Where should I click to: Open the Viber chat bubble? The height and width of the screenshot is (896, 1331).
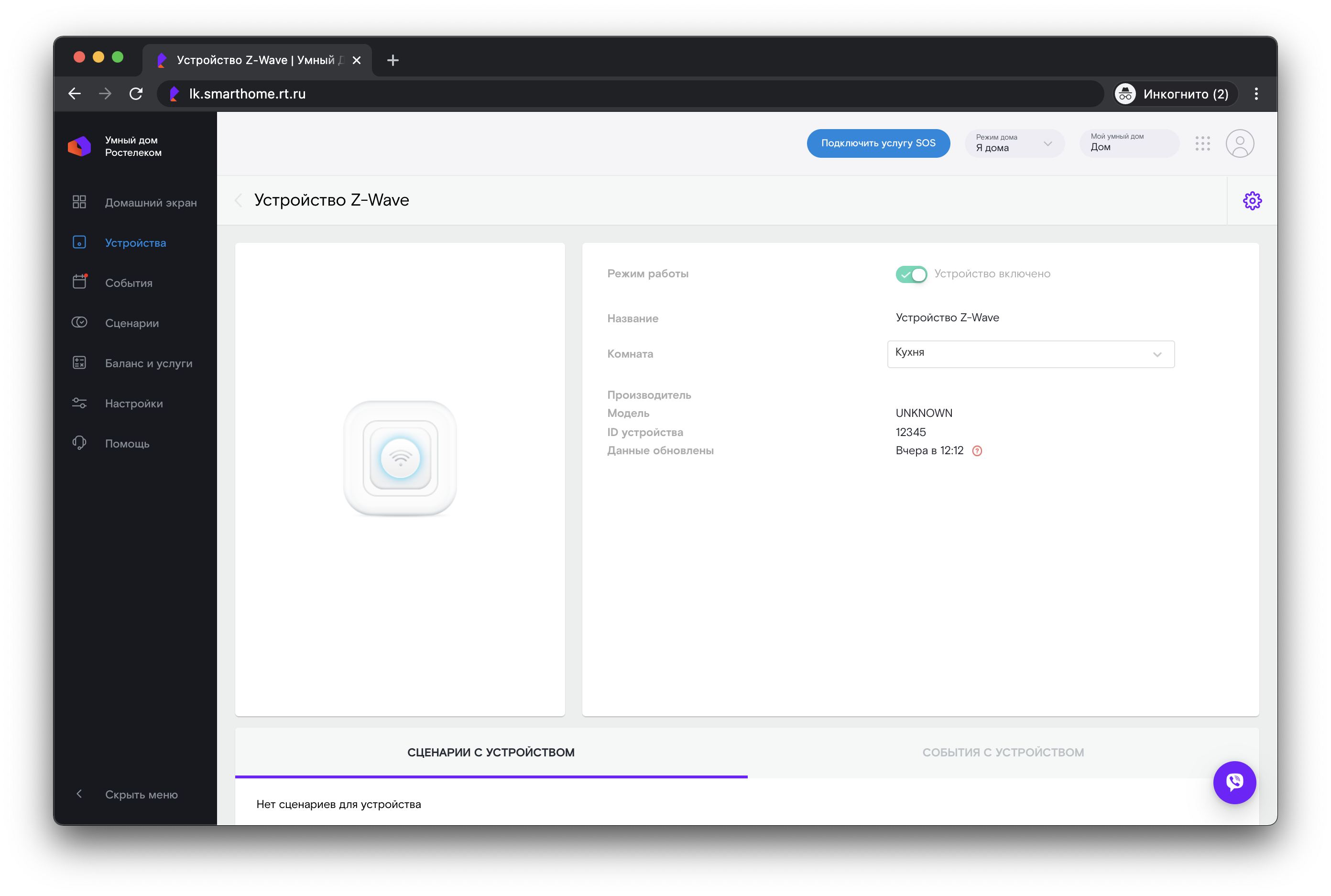(x=1234, y=782)
